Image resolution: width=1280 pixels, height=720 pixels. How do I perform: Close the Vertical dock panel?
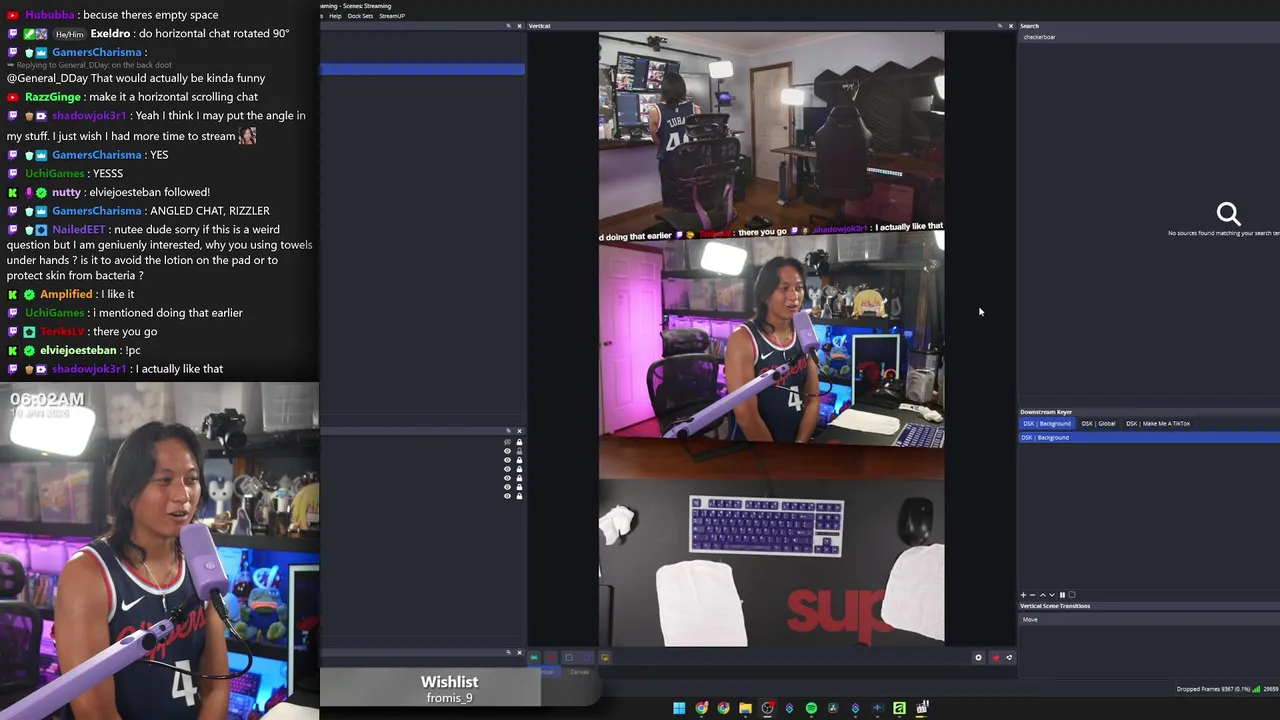[1010, 25]
